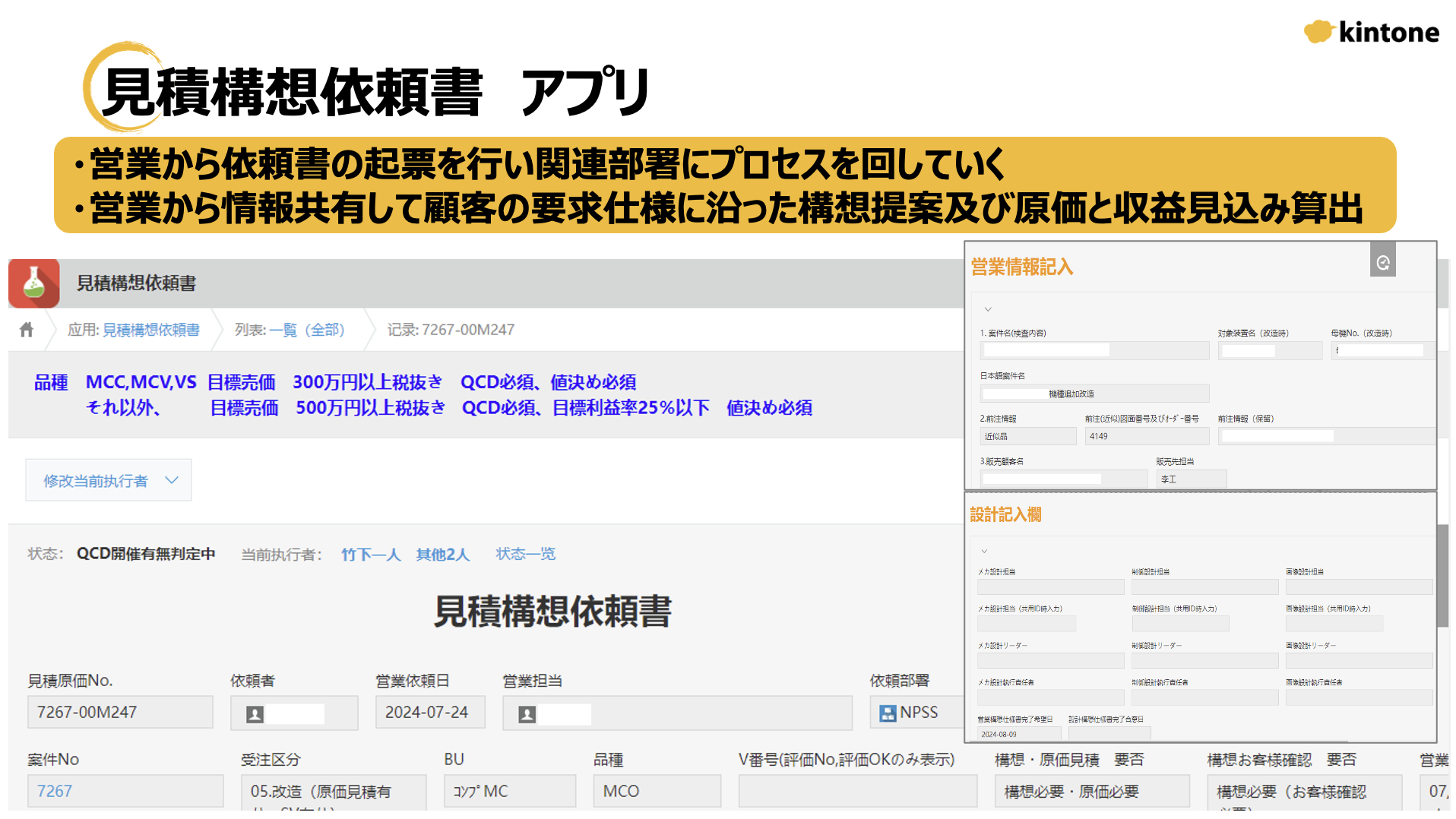Open the 一覧（全部）list breadcrumb link
1456x819 pixels.
(307, 330)
